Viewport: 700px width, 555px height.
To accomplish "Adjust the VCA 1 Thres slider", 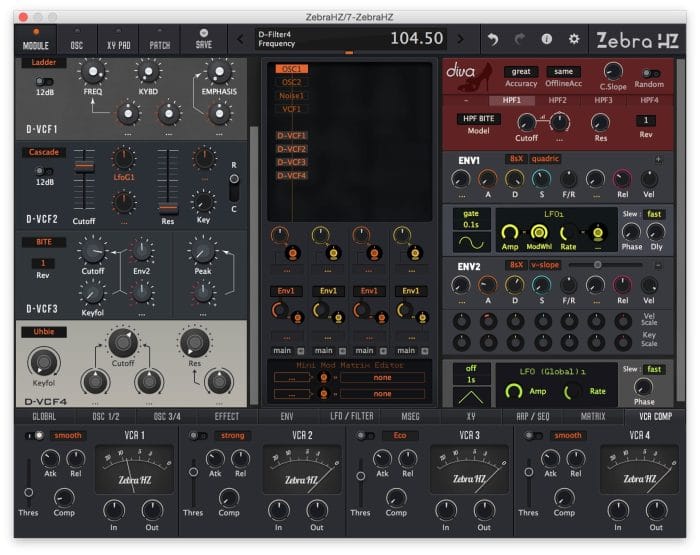I will [28, 492].
